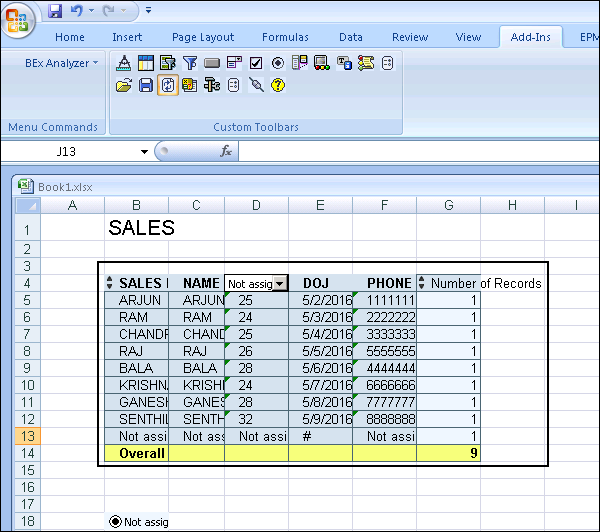Click the radio button group design icon
Viewport: 600px width, 532px height.
(277, 63)
